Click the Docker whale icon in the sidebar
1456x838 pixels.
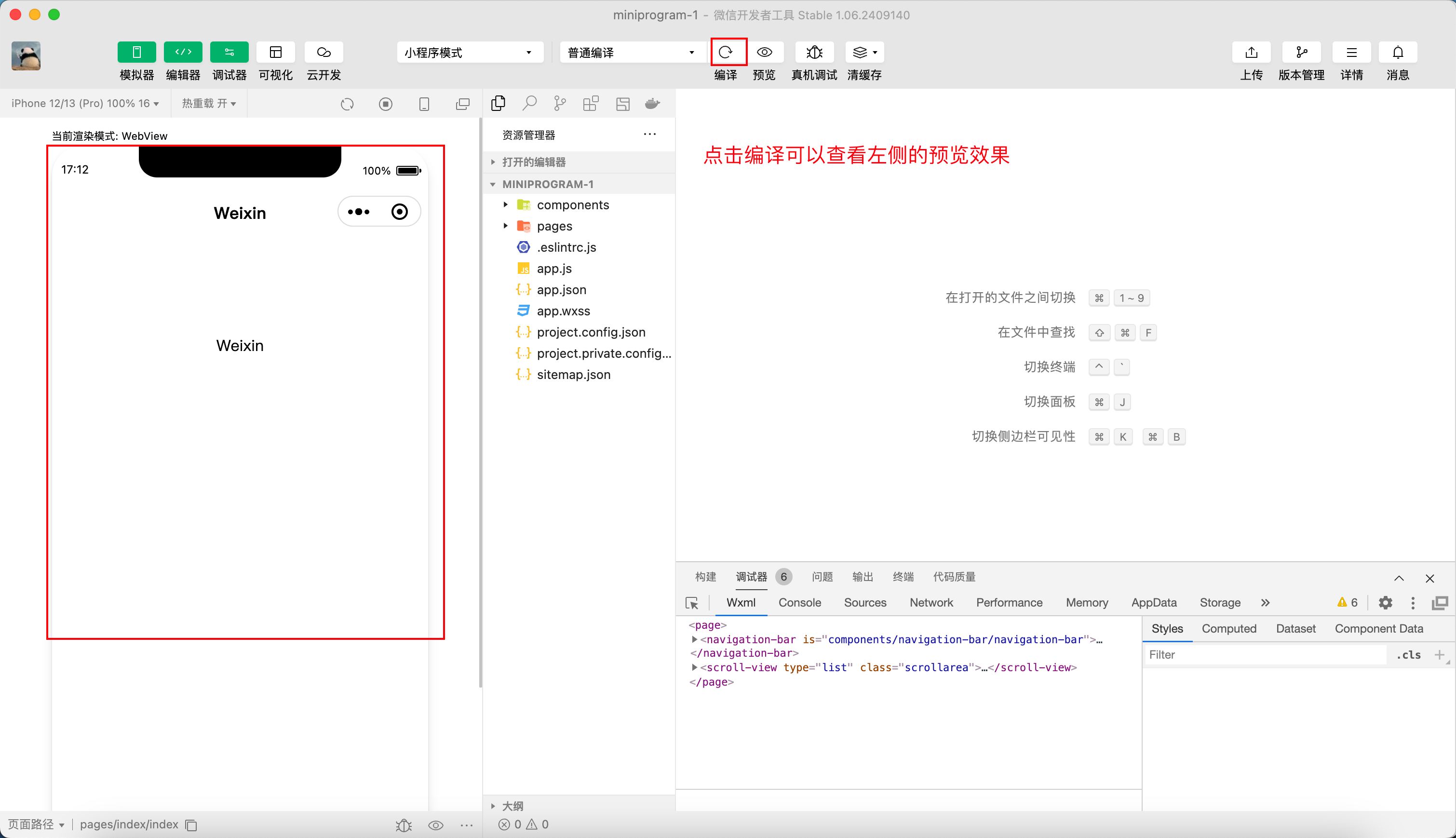[652, 104]
